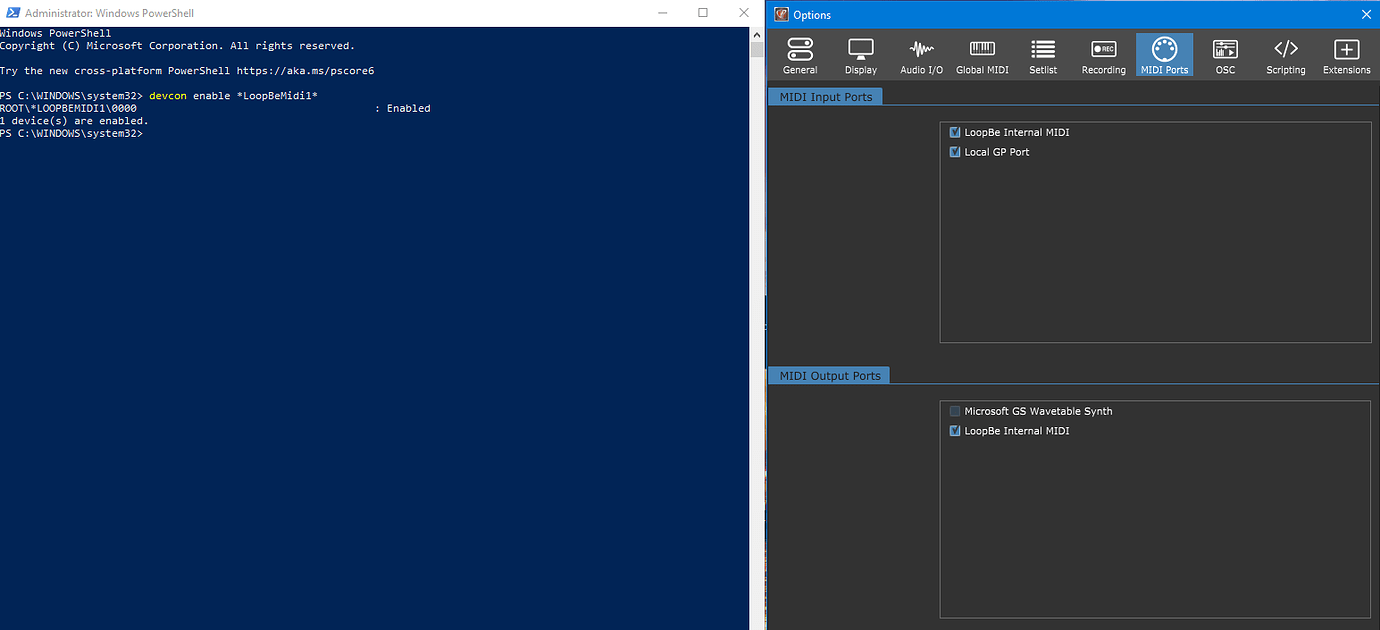Click the PowerShell window title icon

coord(11,13)
